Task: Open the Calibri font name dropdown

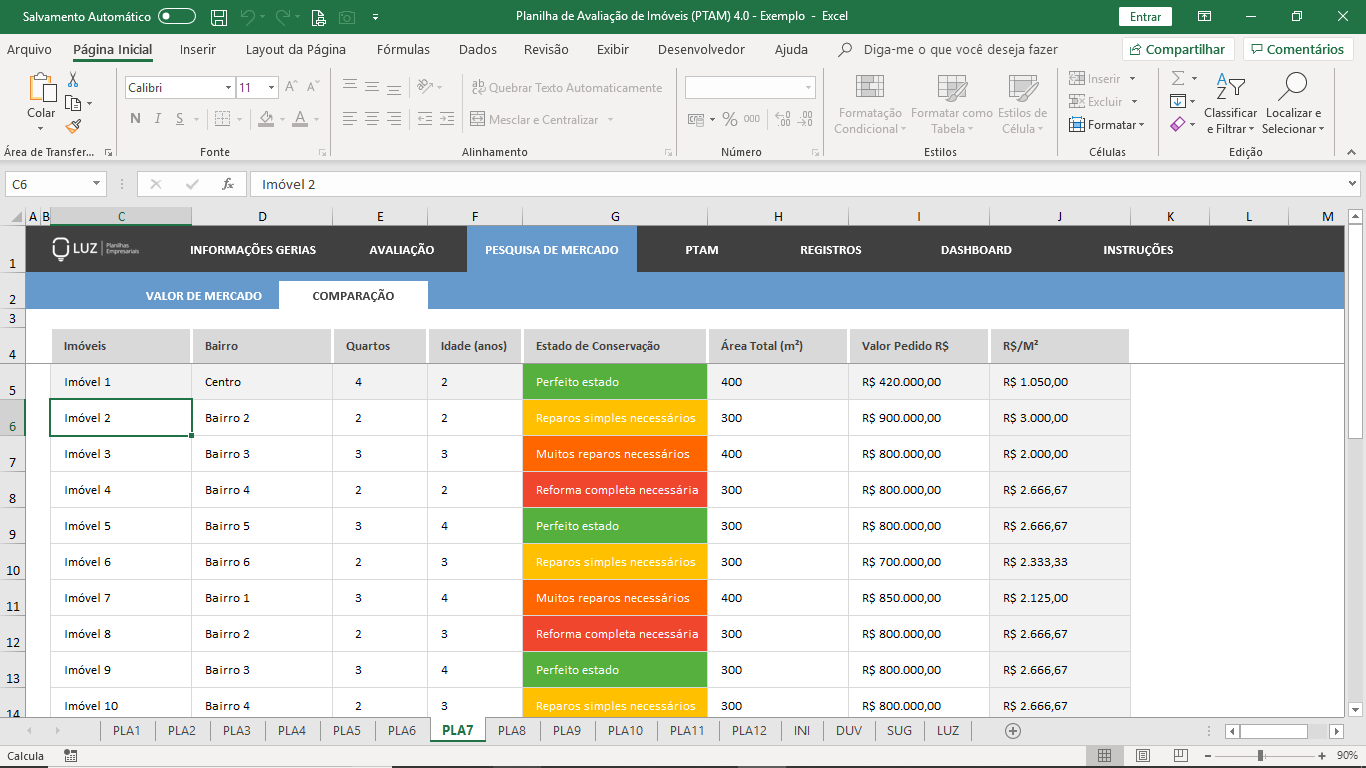Action: 228,88
